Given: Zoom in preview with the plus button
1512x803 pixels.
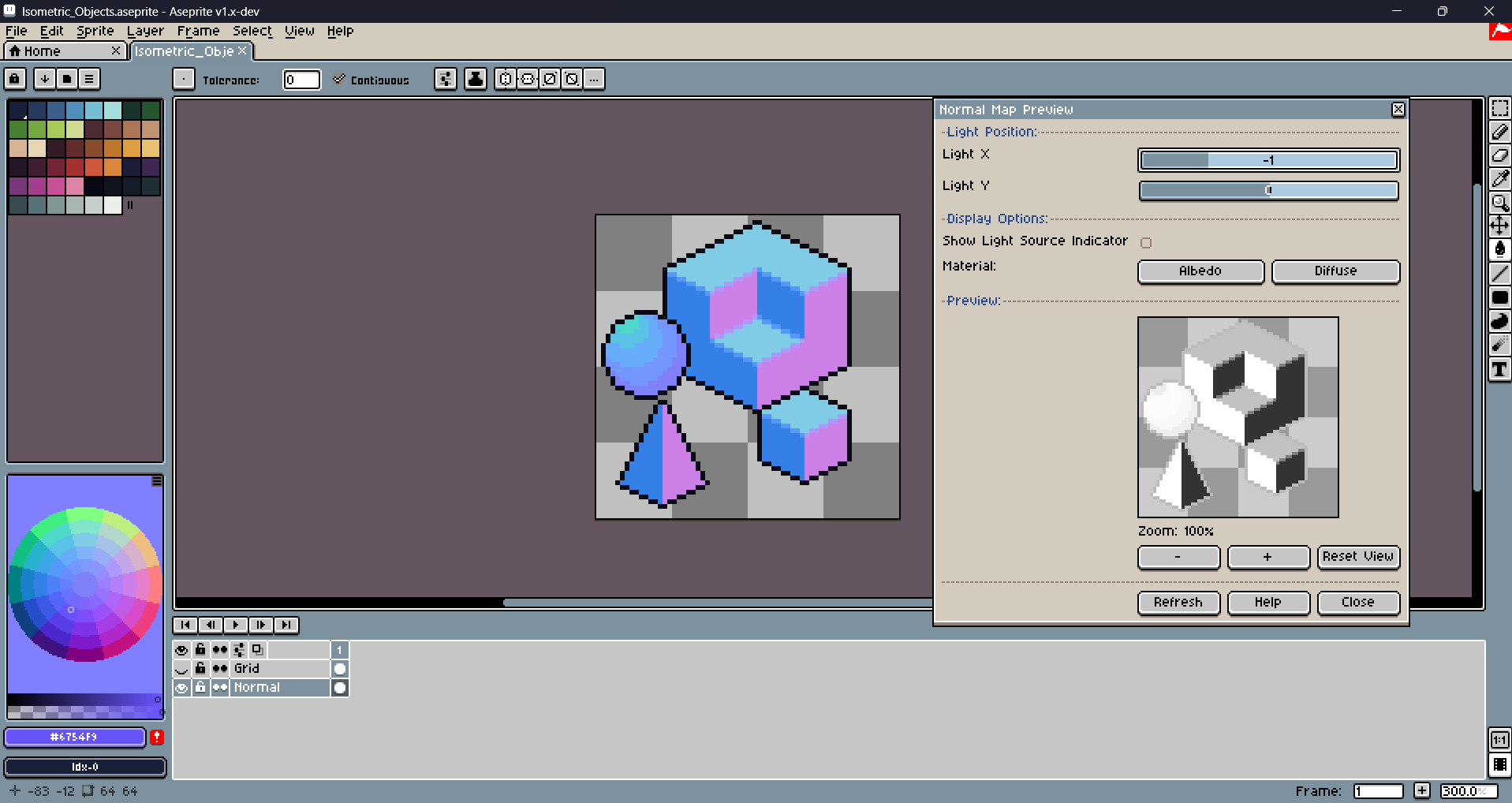Looking at the screenshot, I should 1268,557.
